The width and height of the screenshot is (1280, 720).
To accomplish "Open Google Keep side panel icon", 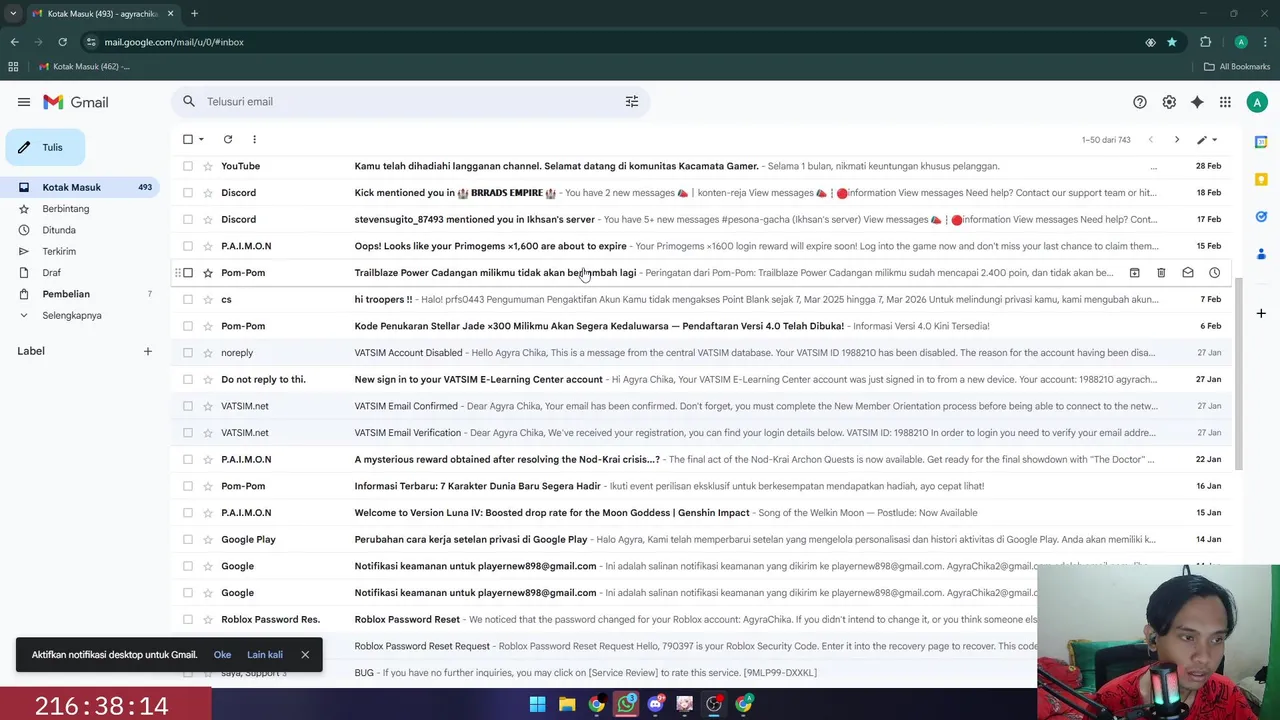I will (x=1261, y=179).
